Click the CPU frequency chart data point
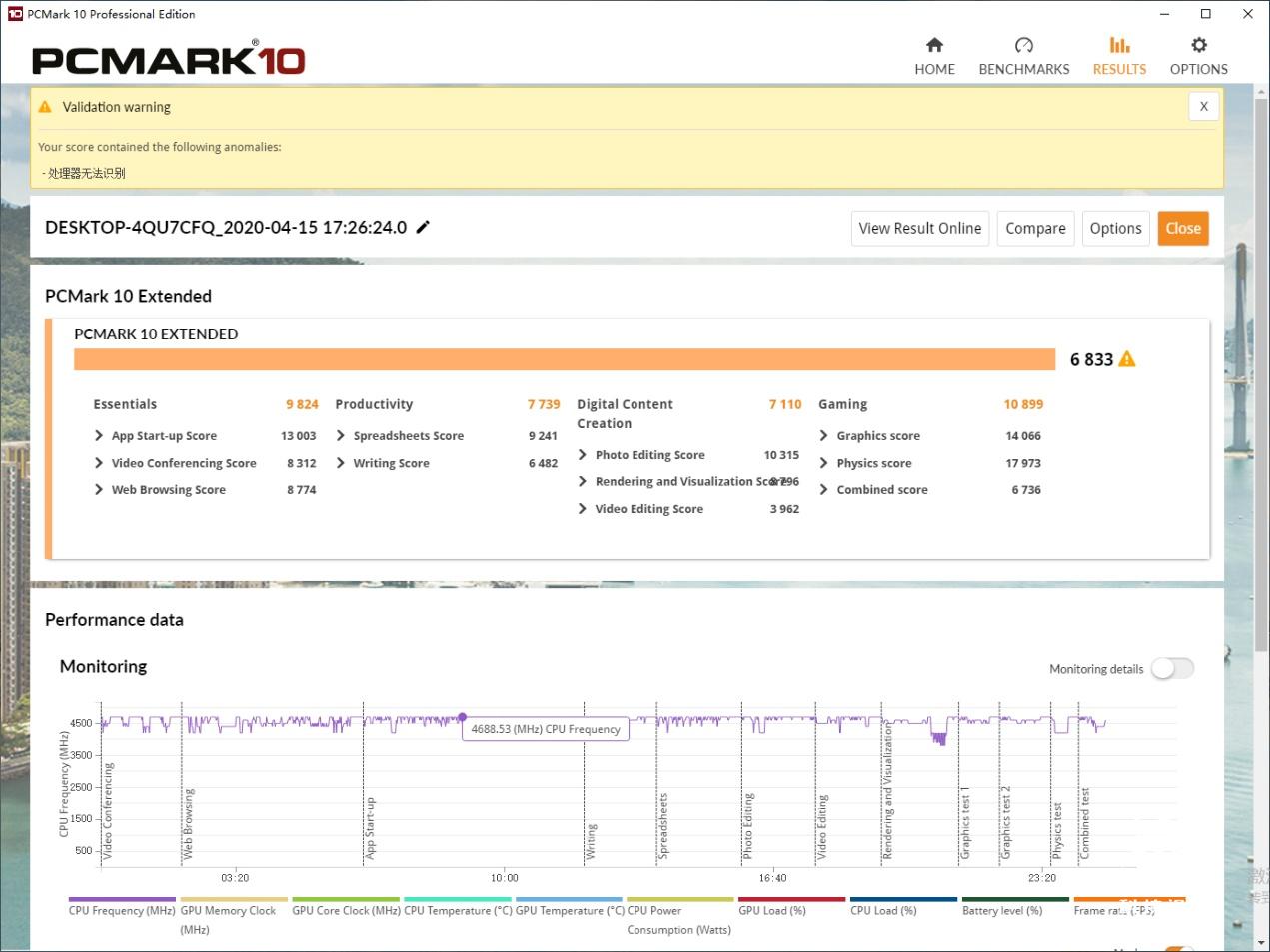The image size is (1270, 952). 462,717
